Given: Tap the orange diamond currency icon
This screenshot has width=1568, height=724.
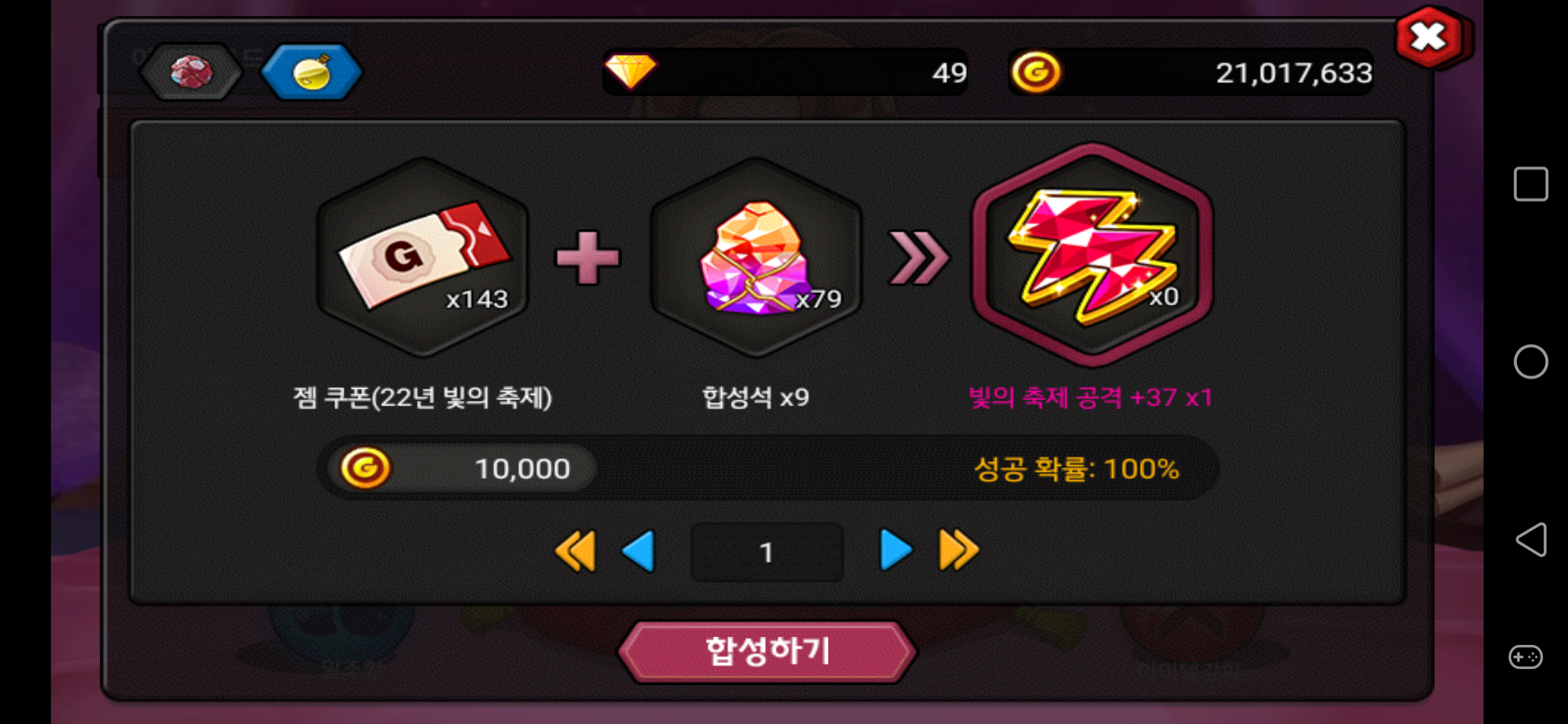Looking at the screenshot, I should [630, 71].
